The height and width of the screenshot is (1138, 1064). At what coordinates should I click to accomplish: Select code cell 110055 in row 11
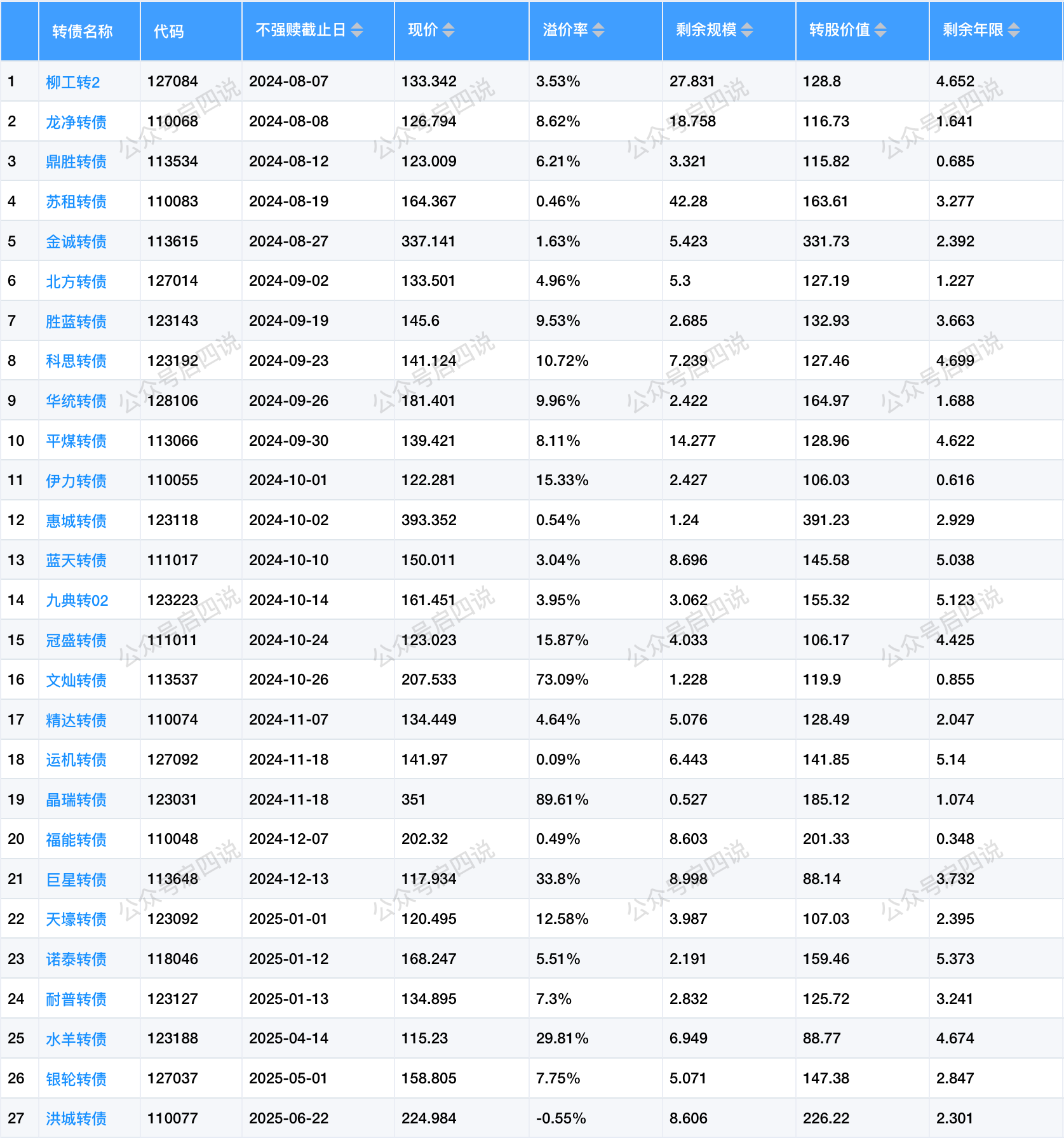tap(173, 481)
